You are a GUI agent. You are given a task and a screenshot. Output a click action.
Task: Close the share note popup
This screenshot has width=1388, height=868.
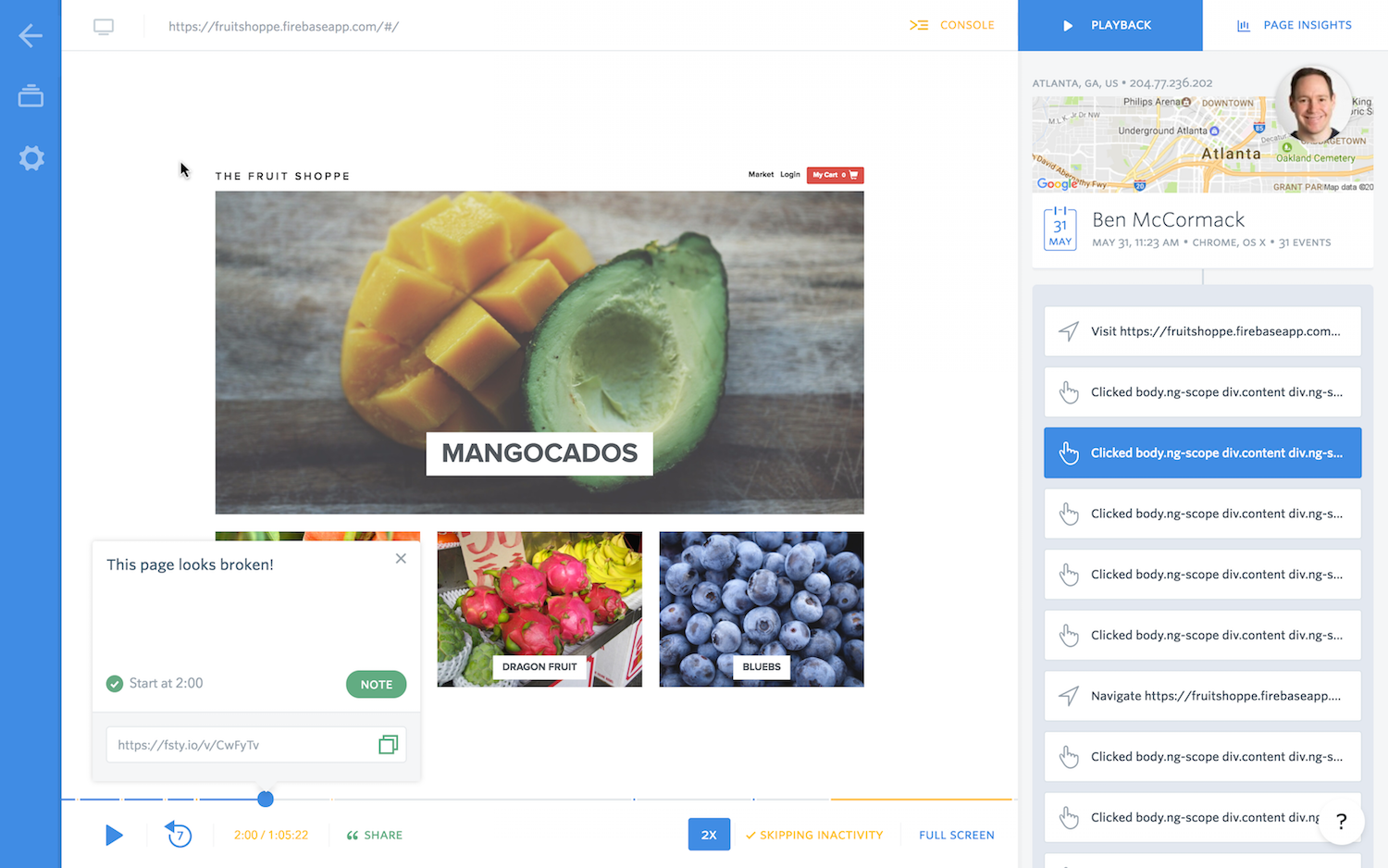pyautogui.click(x=401, y=558)
